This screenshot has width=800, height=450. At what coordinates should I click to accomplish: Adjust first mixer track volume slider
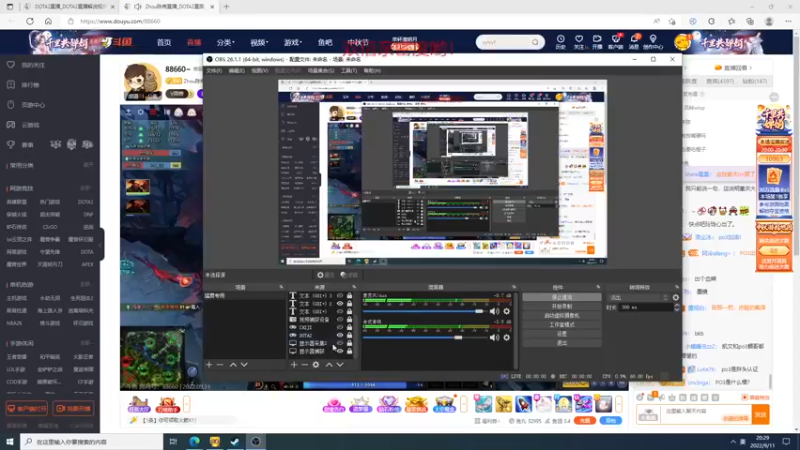[x=423, y=311]
